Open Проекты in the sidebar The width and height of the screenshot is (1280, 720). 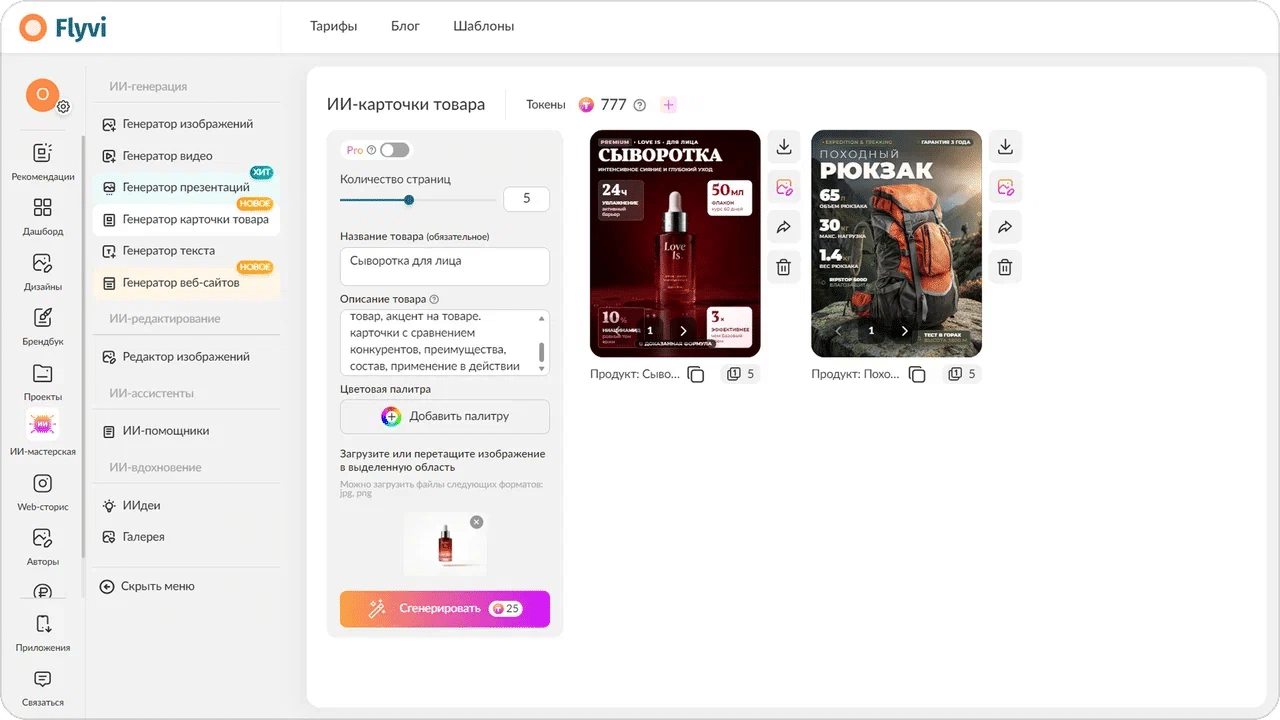coord(42,382)
